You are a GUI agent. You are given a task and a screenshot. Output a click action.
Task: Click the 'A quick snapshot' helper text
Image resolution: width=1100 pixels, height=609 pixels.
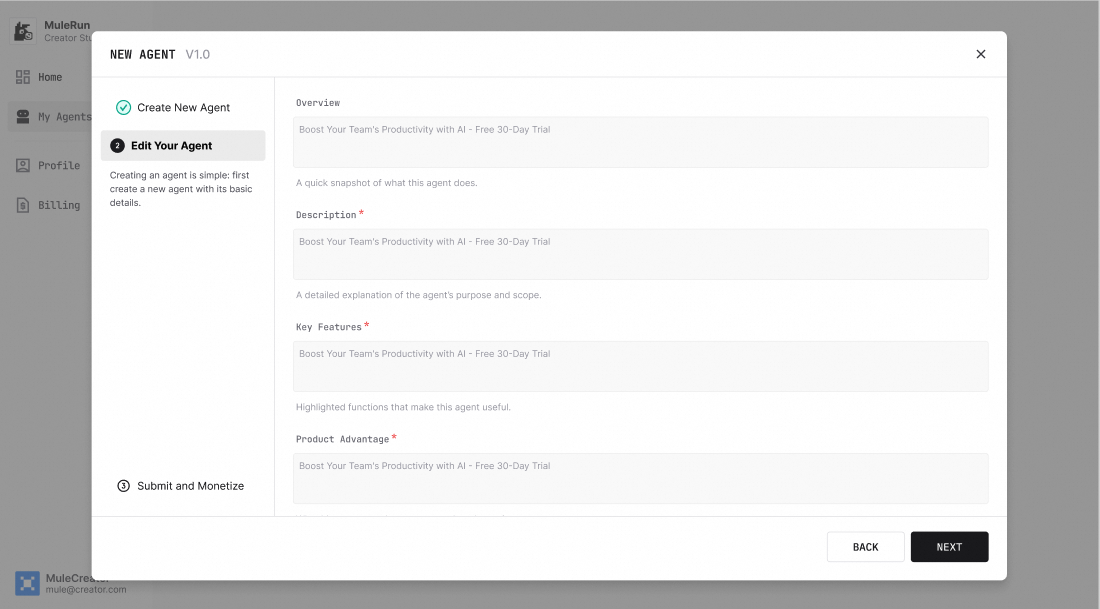387,183
